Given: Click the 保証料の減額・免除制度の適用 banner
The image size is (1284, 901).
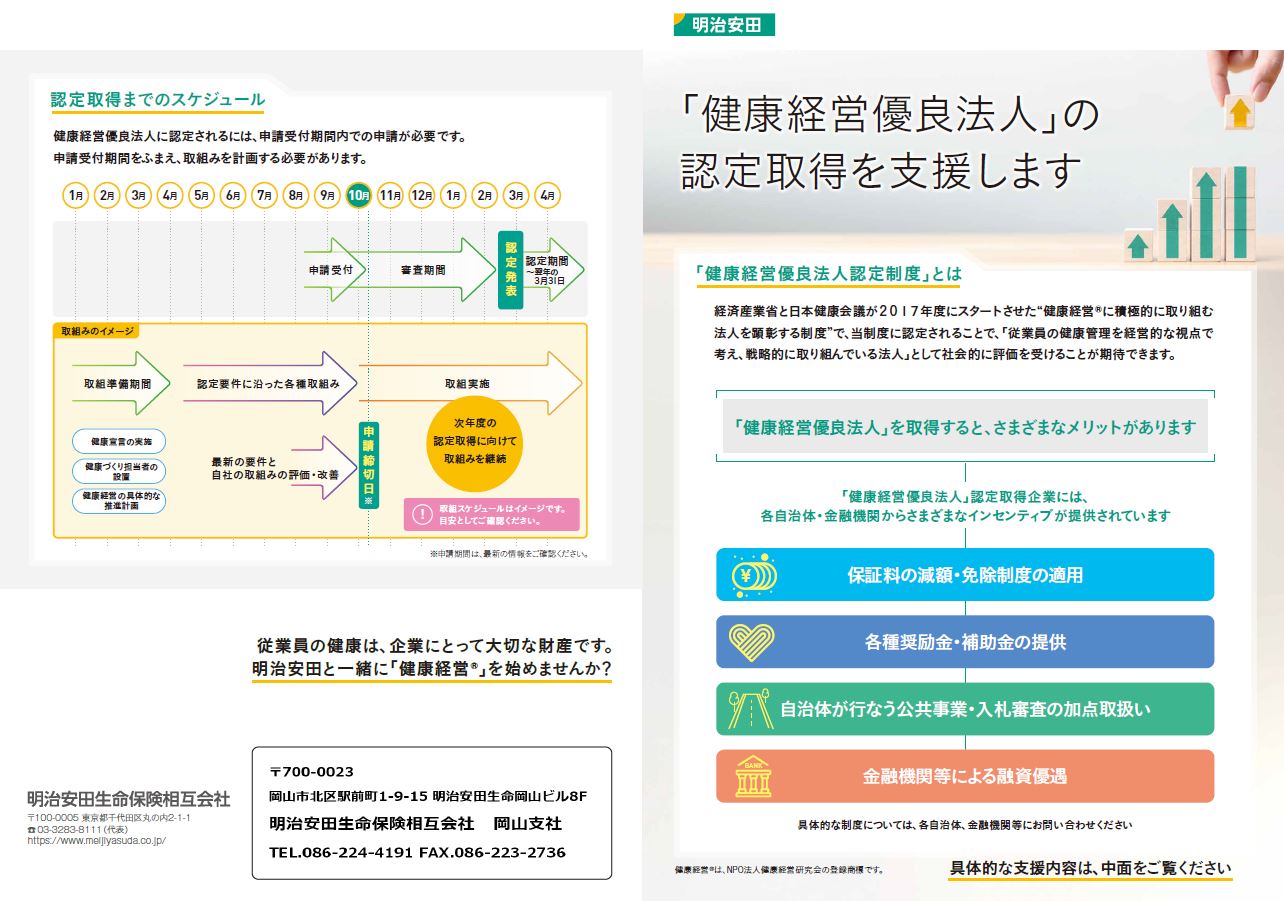Looking at the screenshot, I should (x=964, y=575).
